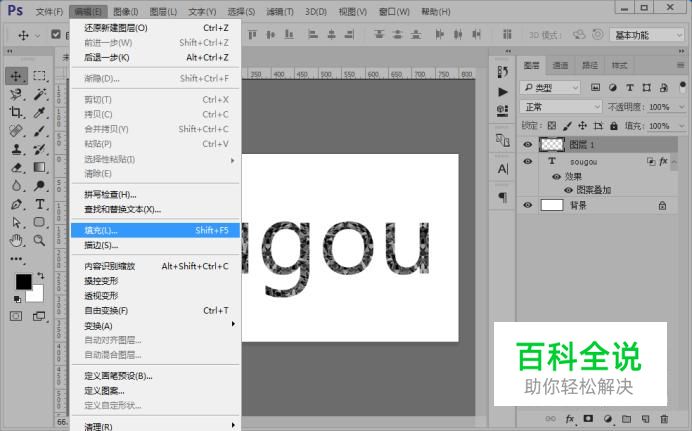Select the Brush tool
The image size is (692, 431).
[39, 131]
